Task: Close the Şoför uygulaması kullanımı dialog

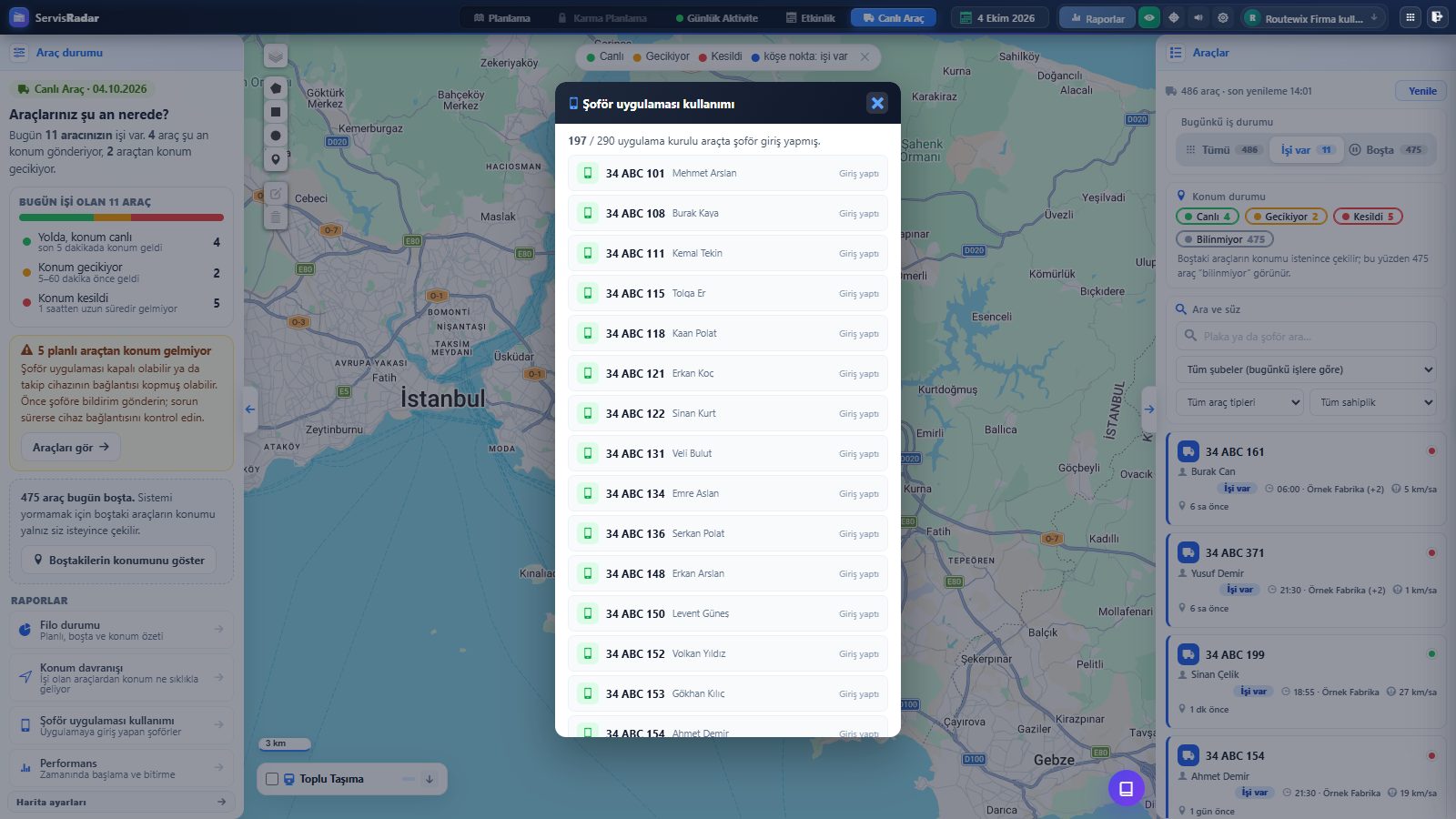Action: coord(877,103)
